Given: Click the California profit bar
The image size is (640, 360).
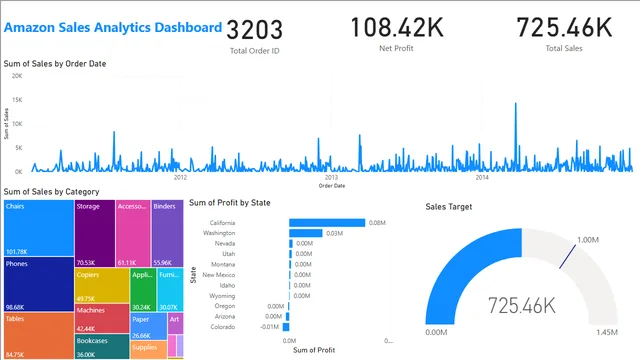Looking at the screenshot, I should tap(327, 223).
